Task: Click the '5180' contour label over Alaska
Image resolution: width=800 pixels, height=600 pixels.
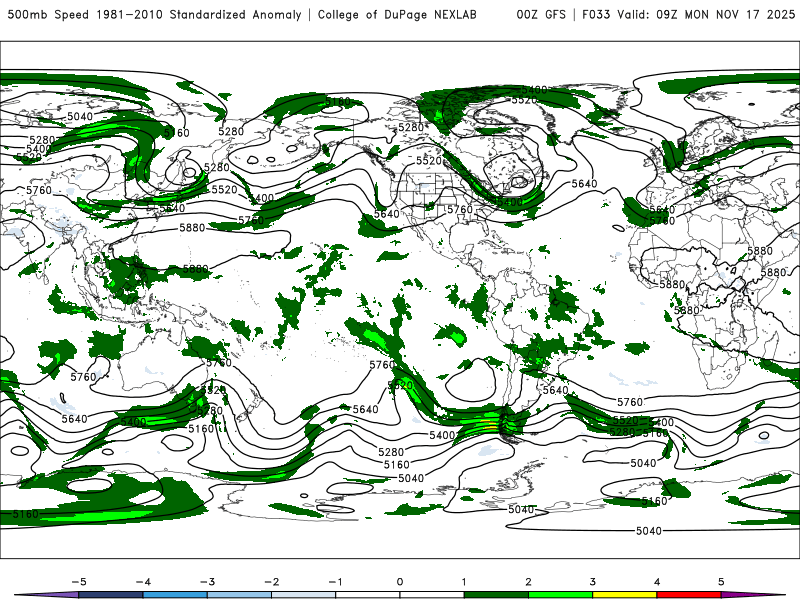Action: 338,102
